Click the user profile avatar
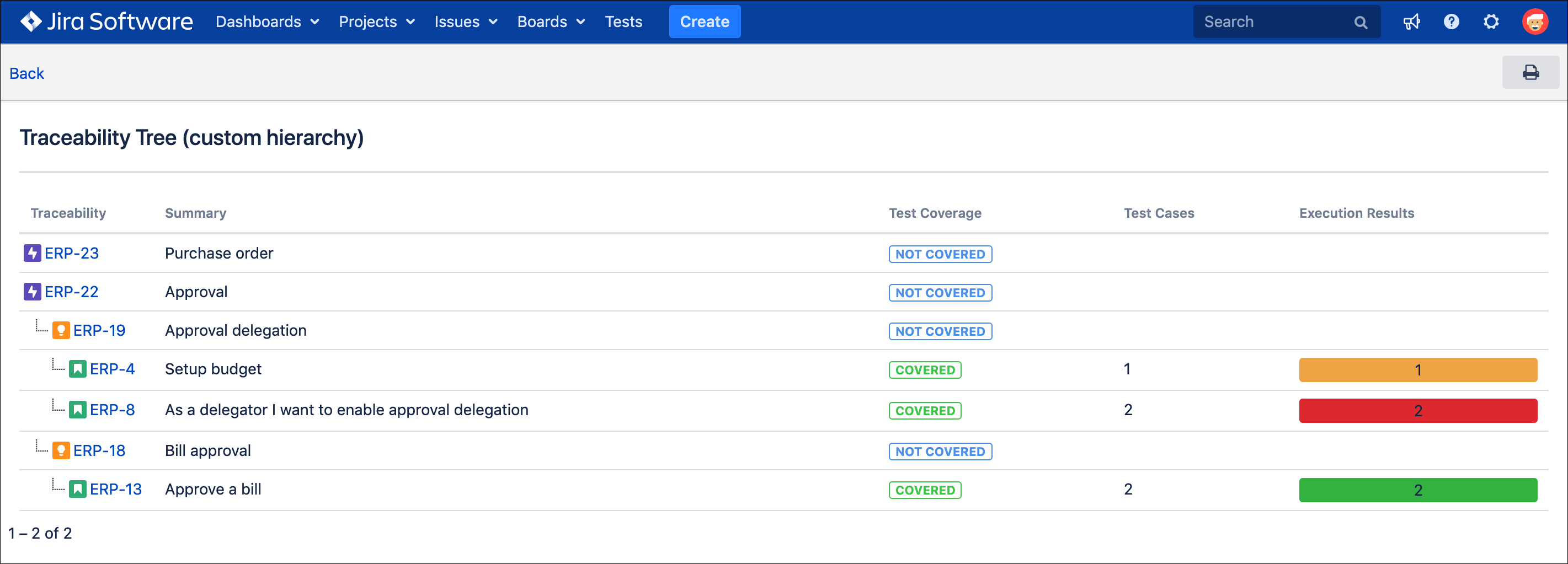The height and width of the screenshot is (564, 1568). click(1534, 22)
